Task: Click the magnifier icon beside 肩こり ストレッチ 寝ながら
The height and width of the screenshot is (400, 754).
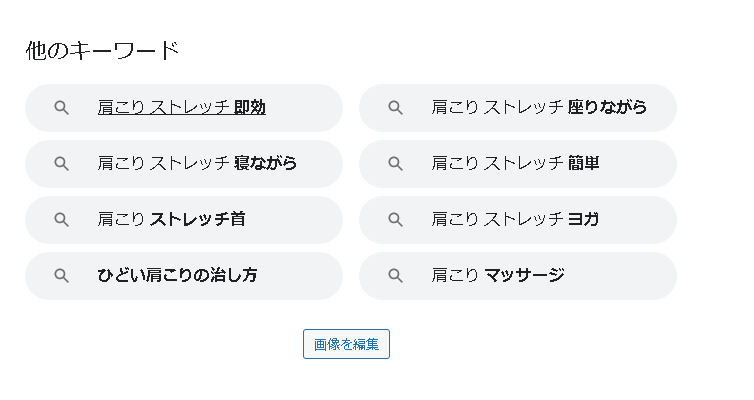Action: 62,164
